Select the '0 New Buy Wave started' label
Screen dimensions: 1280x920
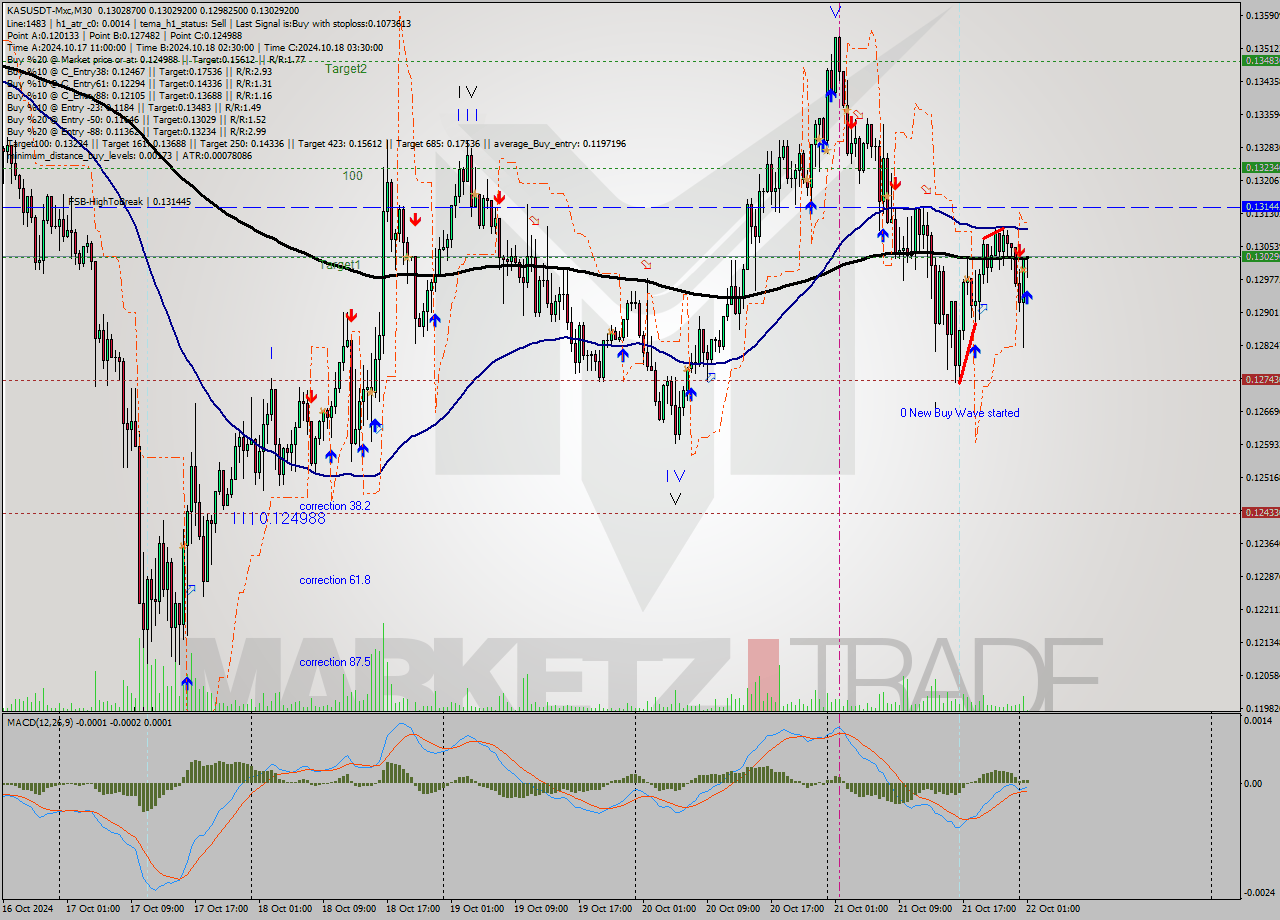pos(960,413)
